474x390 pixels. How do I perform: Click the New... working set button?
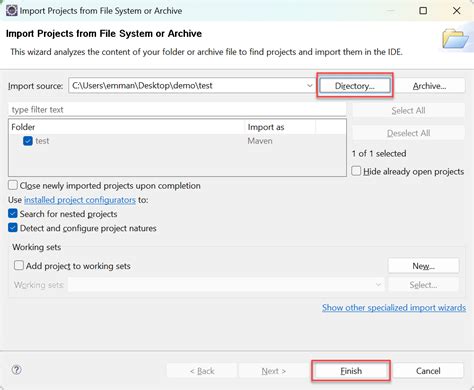pos(423,266)
